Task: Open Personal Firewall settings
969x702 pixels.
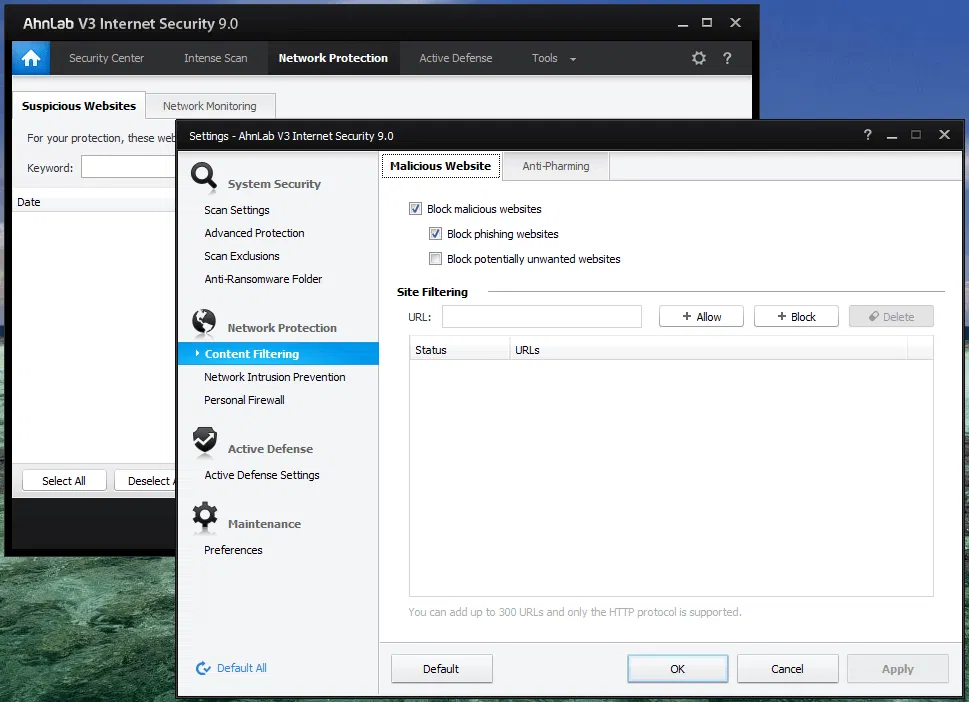Action: (x=244, y=400)
